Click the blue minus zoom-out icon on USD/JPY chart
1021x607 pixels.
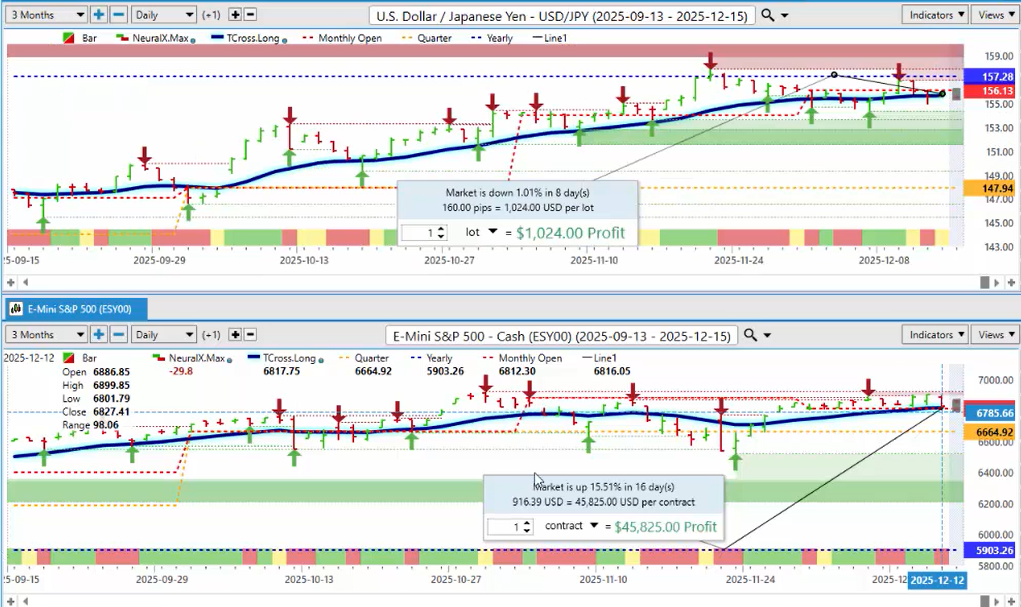117,15
